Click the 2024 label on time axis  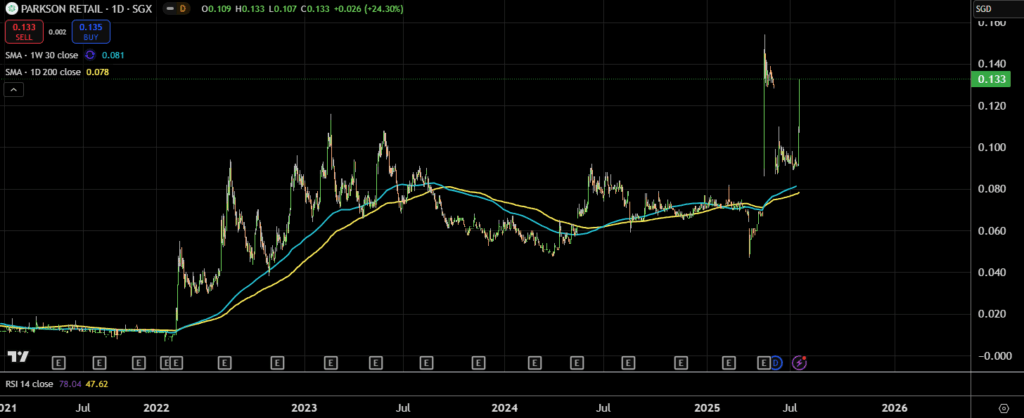[x=503, y=408]
